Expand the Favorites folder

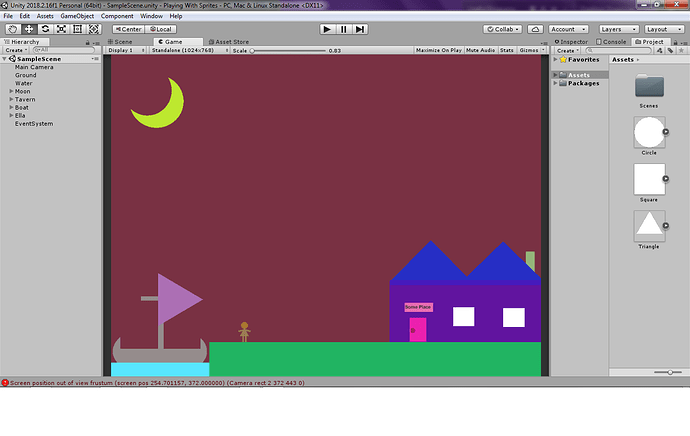[x=556, y=59]
